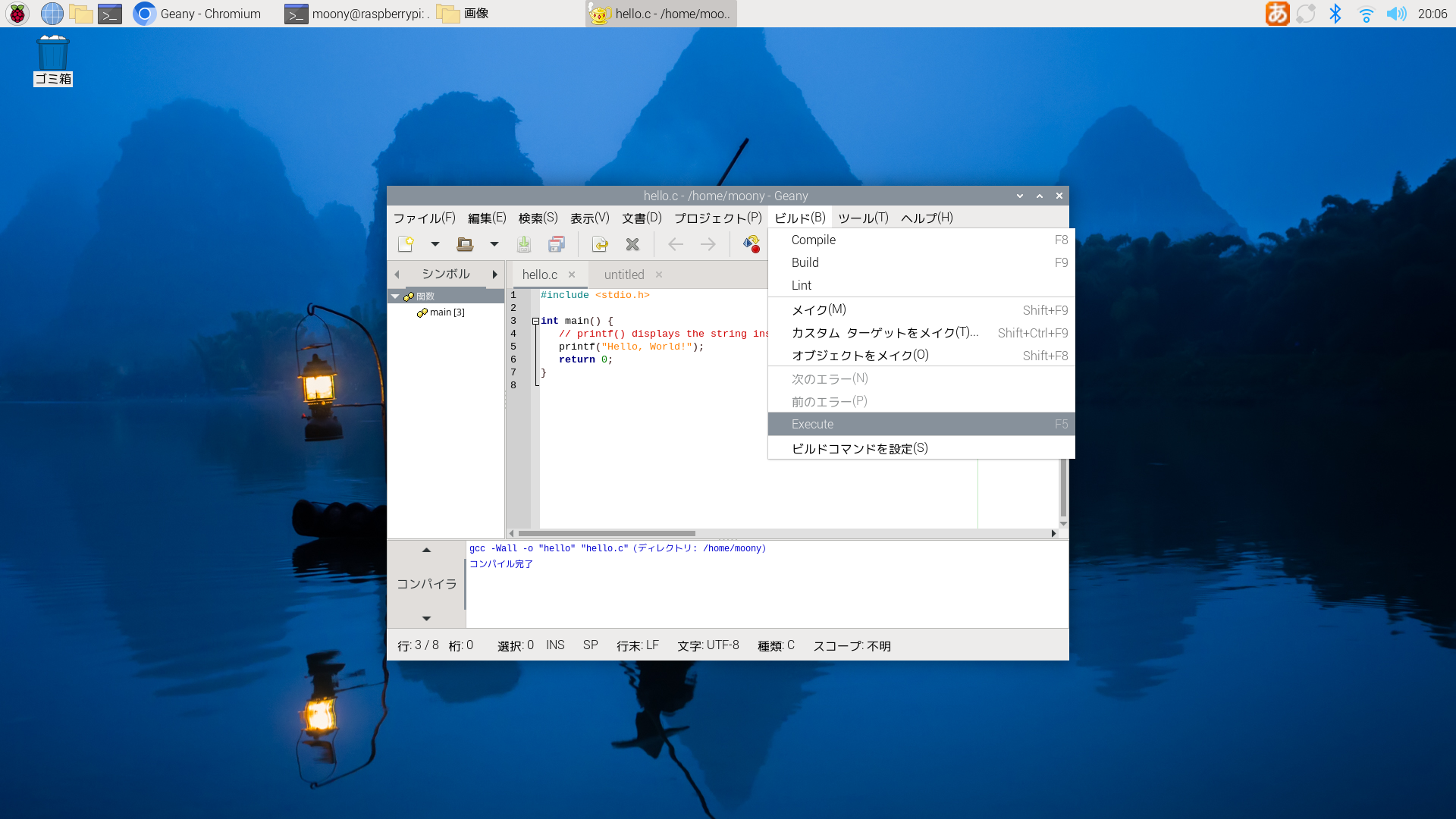Open ビルドコマンドを設定 menu entry
The height and width of the screenshot is (819, 1456).
tap(860, 448)
